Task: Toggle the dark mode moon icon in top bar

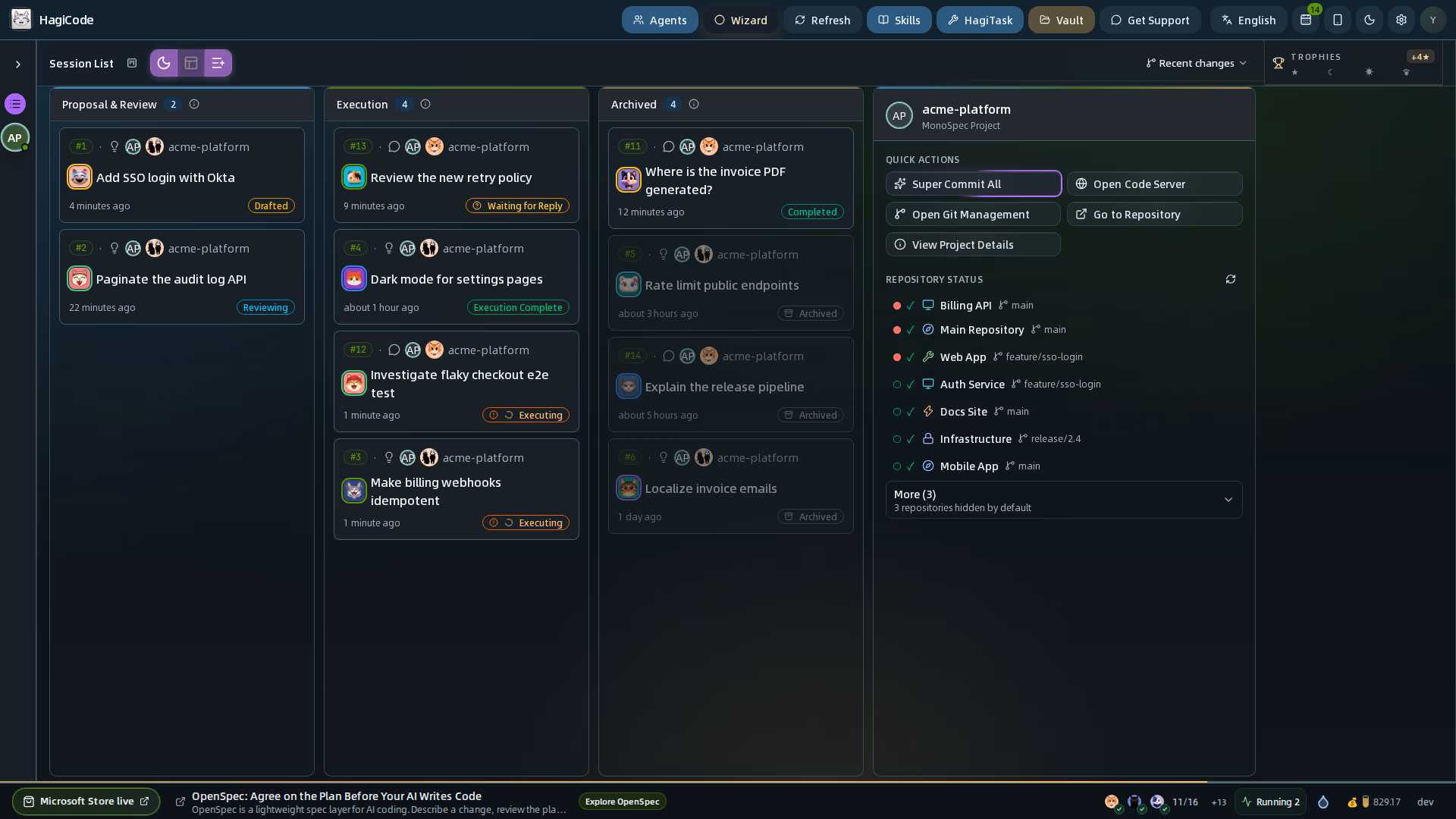Action: pos(1370,20)
